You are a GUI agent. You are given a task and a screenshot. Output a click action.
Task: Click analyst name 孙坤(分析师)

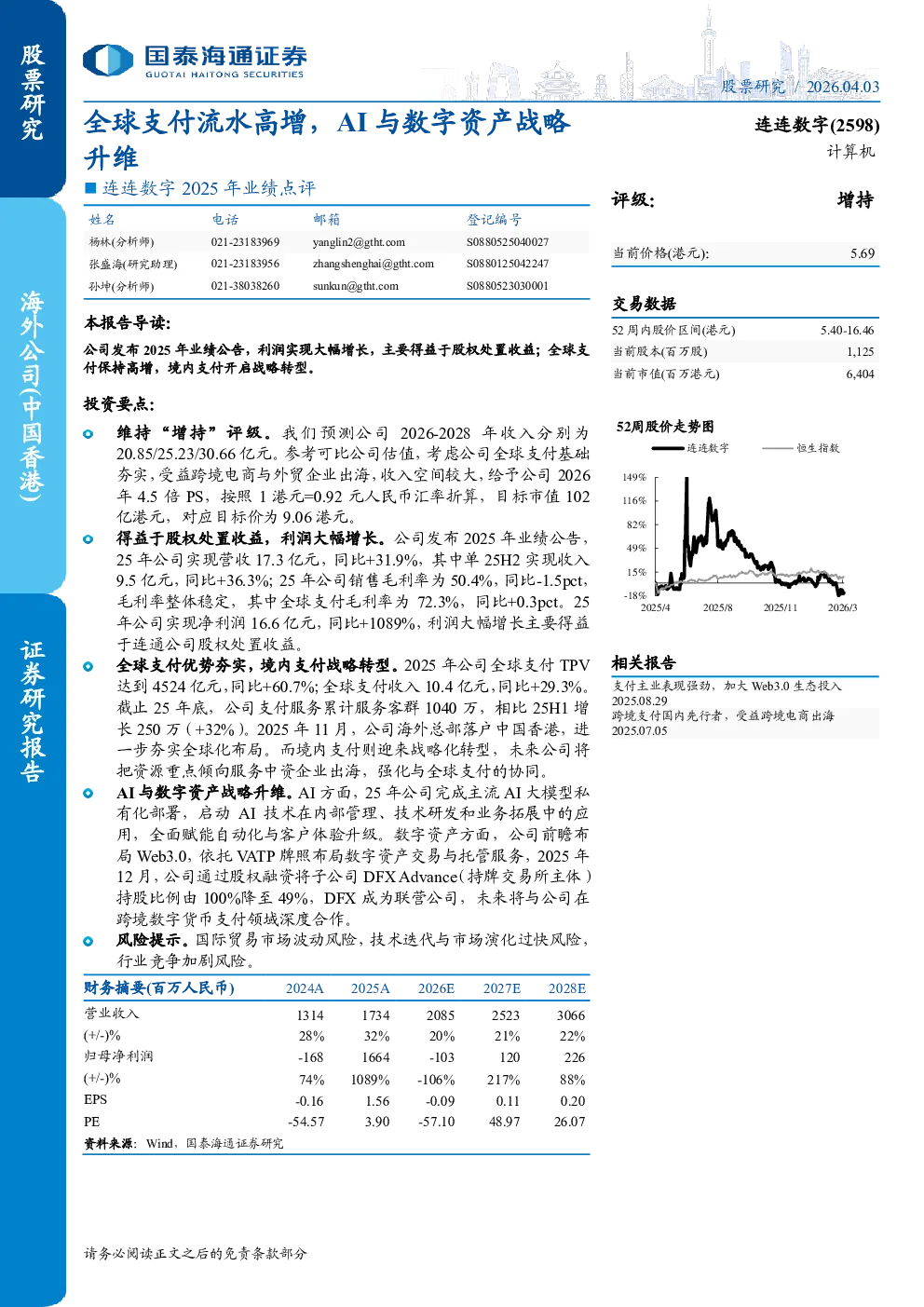tap(121, 286)
